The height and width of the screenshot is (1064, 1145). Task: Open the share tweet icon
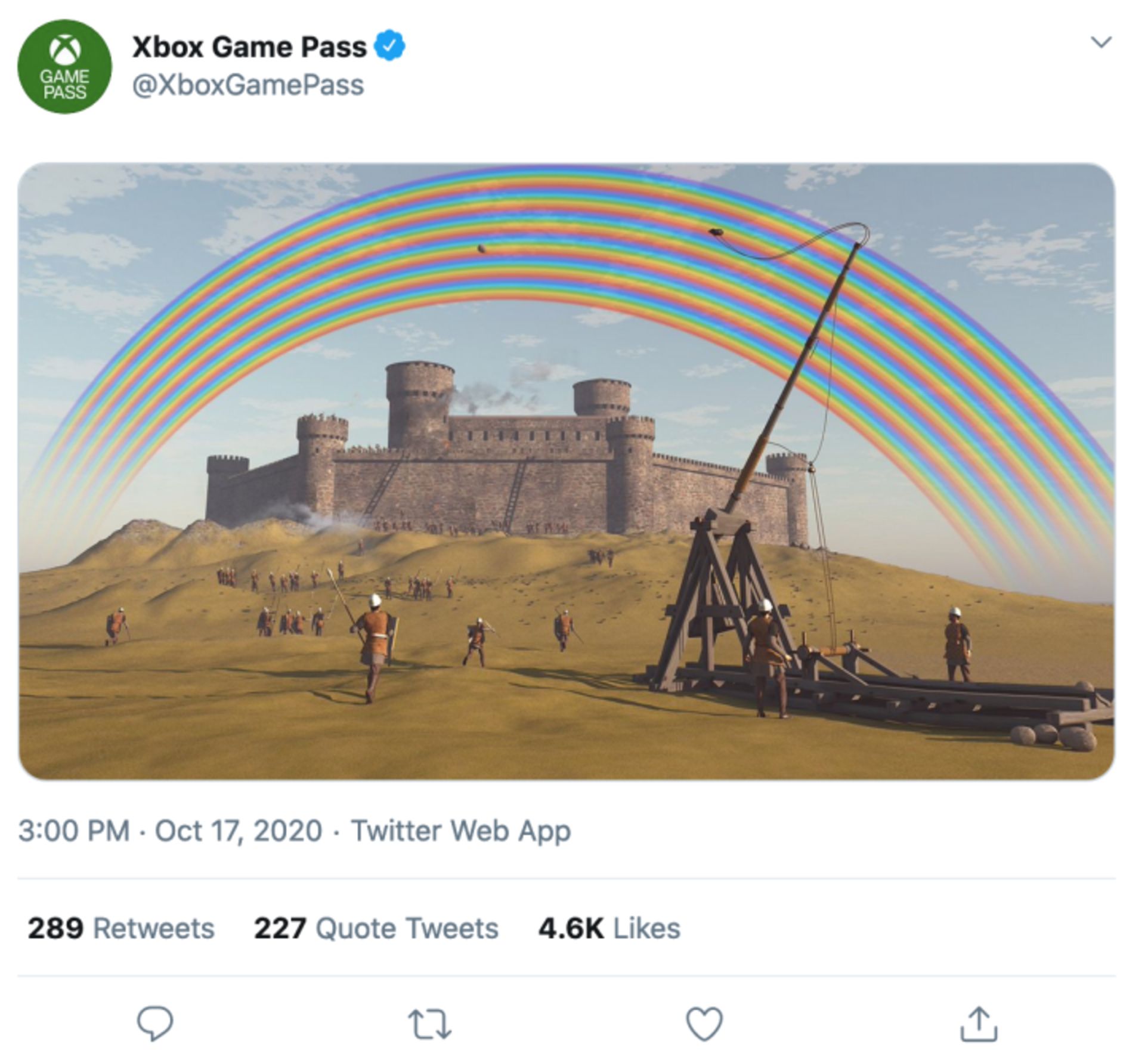click(x=979, y=1023)
